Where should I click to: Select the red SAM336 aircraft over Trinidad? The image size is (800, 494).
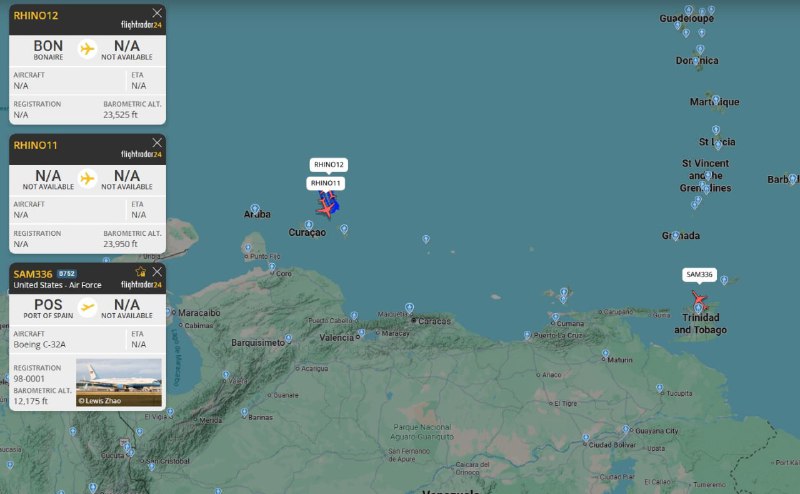[x=698, y=299]
